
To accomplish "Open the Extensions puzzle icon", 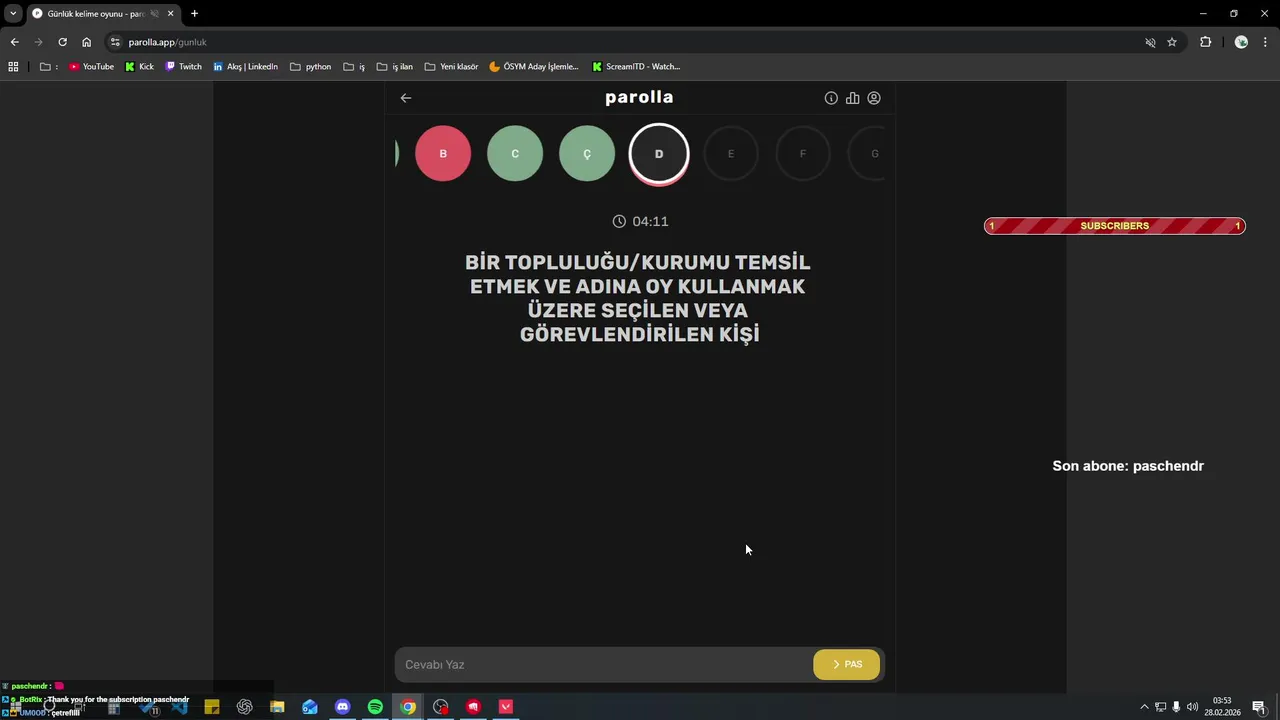I will coord(1205,42).
